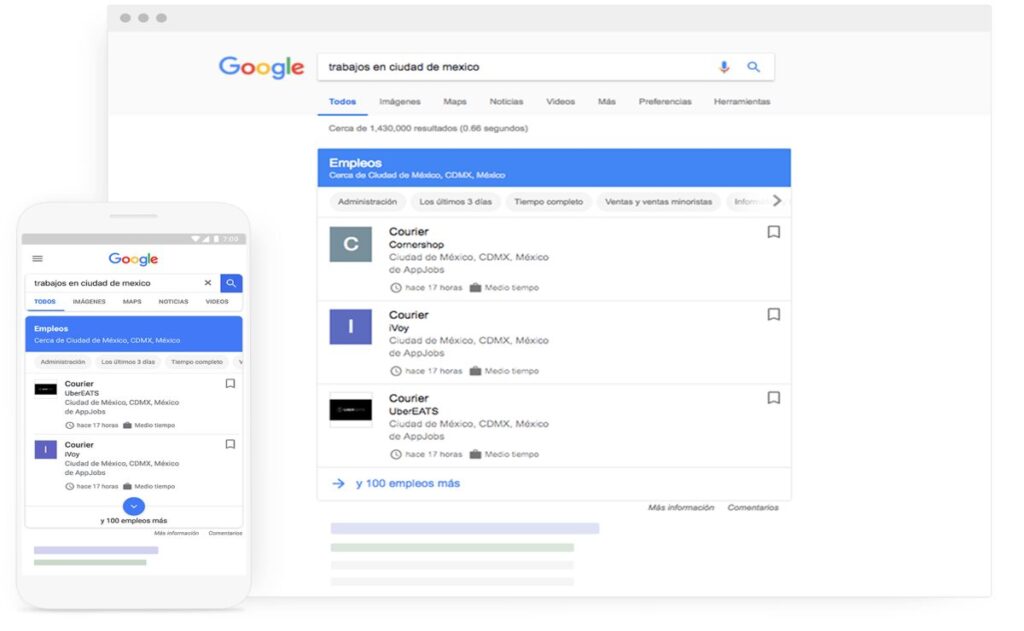Bookmark the UberEATS Courier job on desktop
Image resolution: width=1024 pixels, height=631 pixels.
pos(773,398)
